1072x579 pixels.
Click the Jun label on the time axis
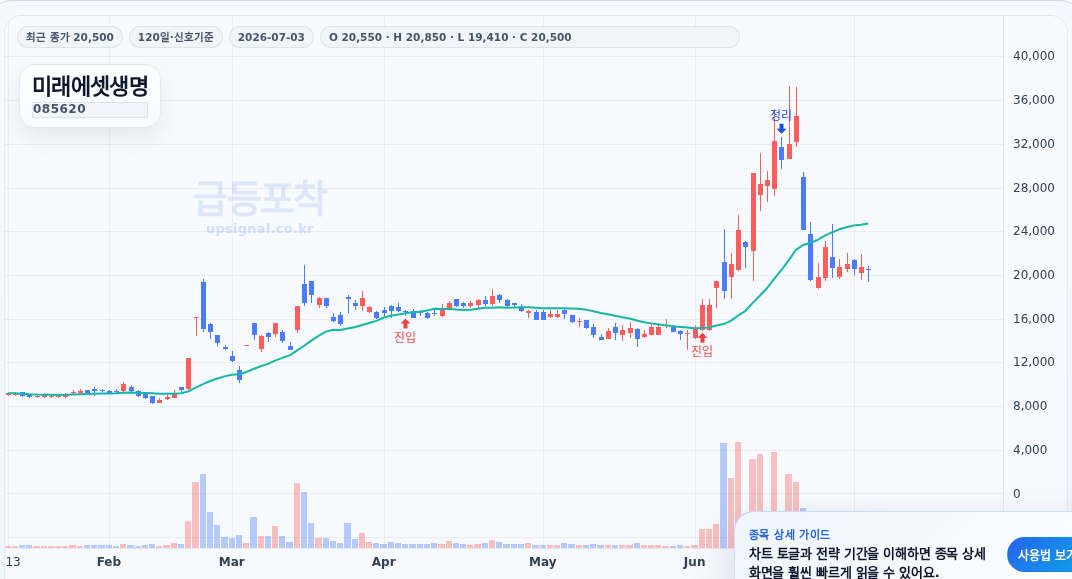coord(694,562)
